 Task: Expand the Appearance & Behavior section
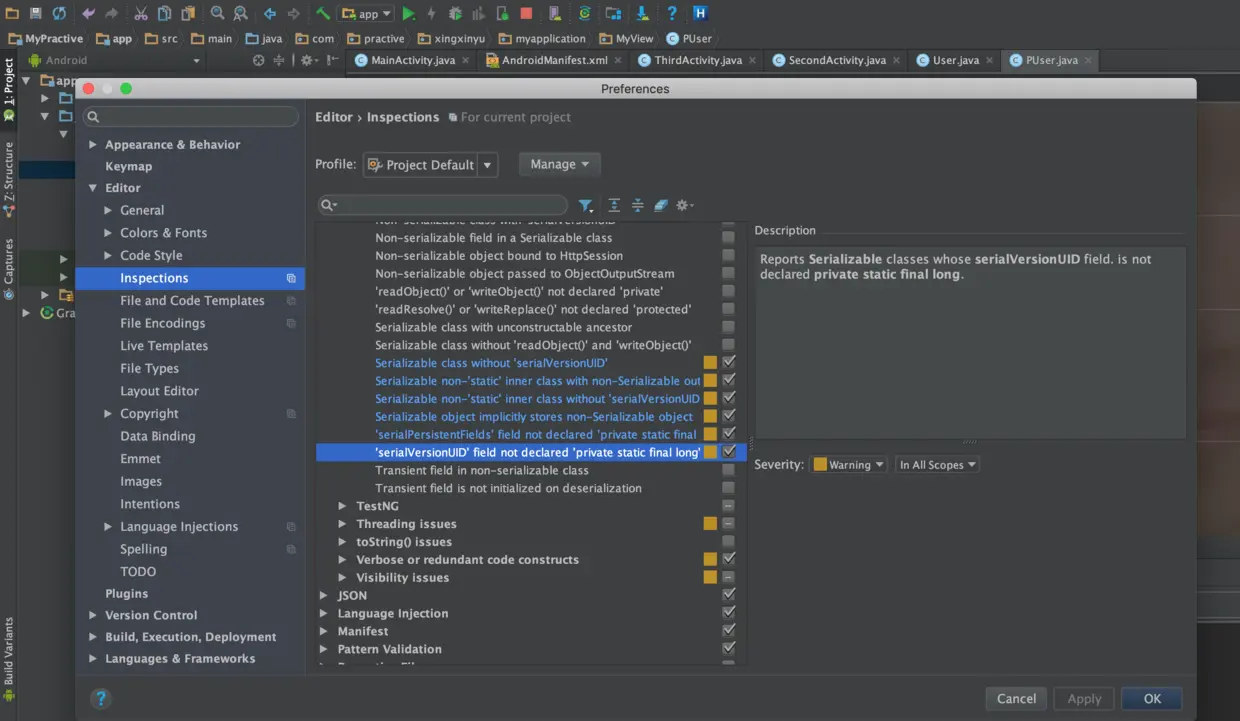[93, 144]
